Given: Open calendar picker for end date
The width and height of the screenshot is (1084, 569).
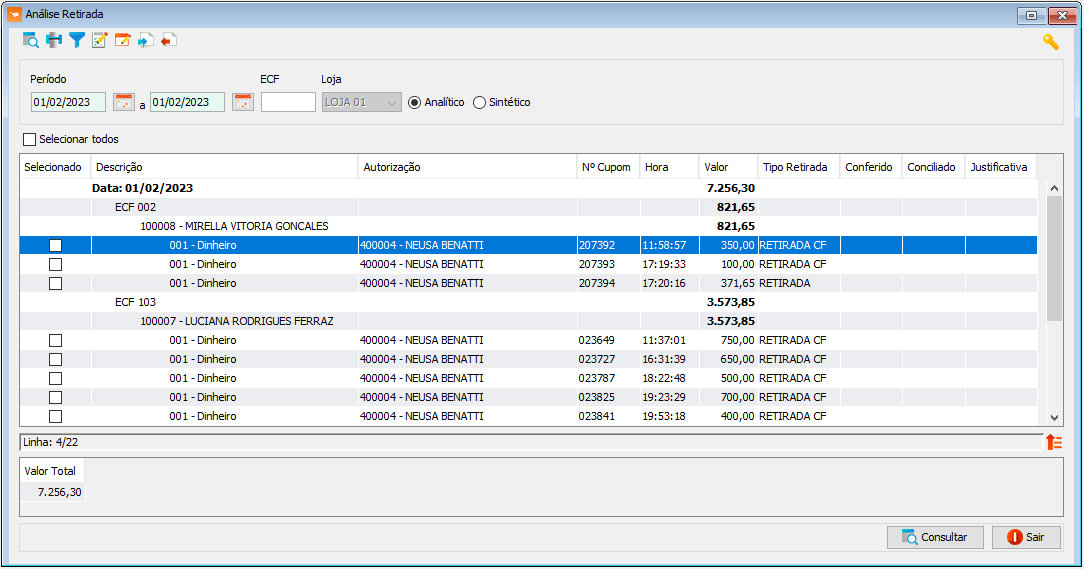Looking at the screenshot, I should (242, 102).
